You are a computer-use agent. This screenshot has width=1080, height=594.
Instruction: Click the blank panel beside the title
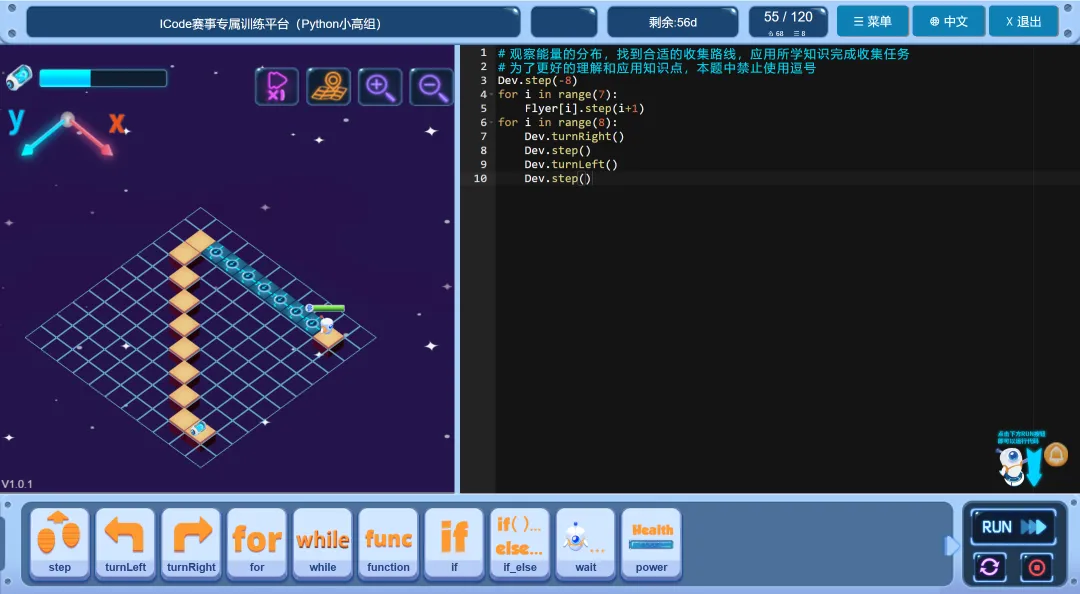tap(563, 22)
